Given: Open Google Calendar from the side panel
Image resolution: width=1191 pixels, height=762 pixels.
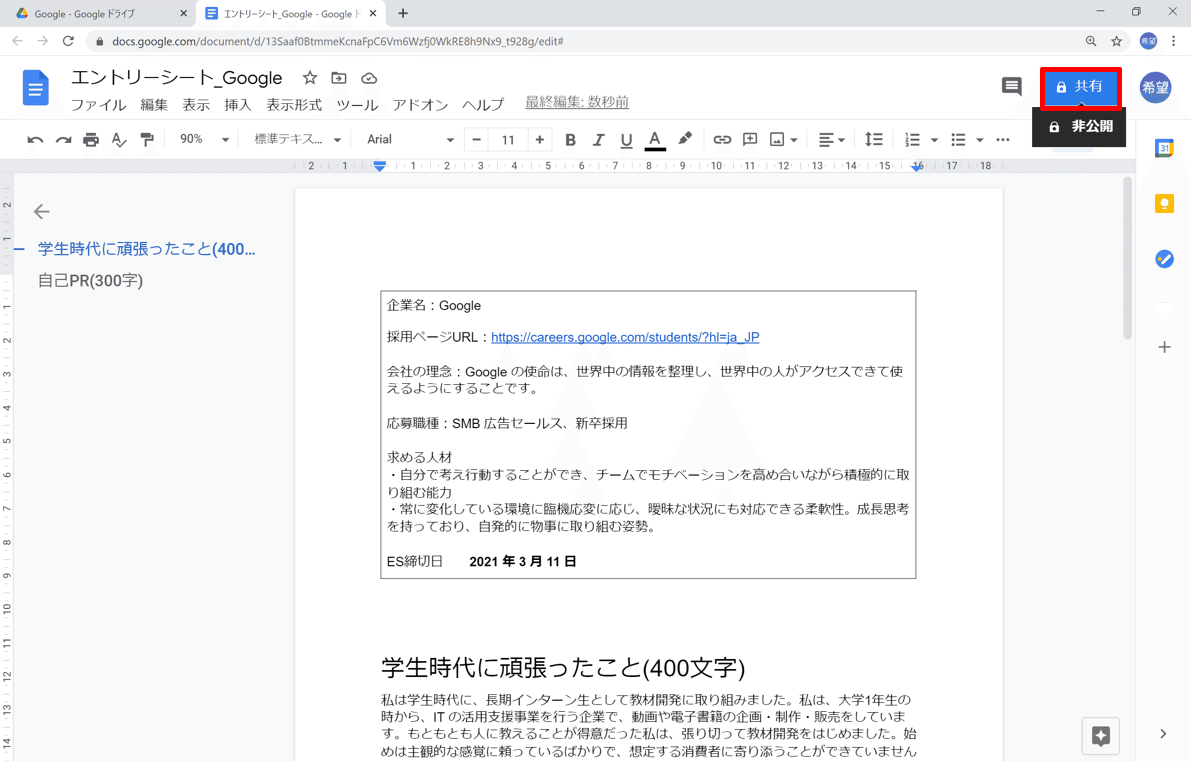Looking at the screenshot, I should [x=1164, y=148].
